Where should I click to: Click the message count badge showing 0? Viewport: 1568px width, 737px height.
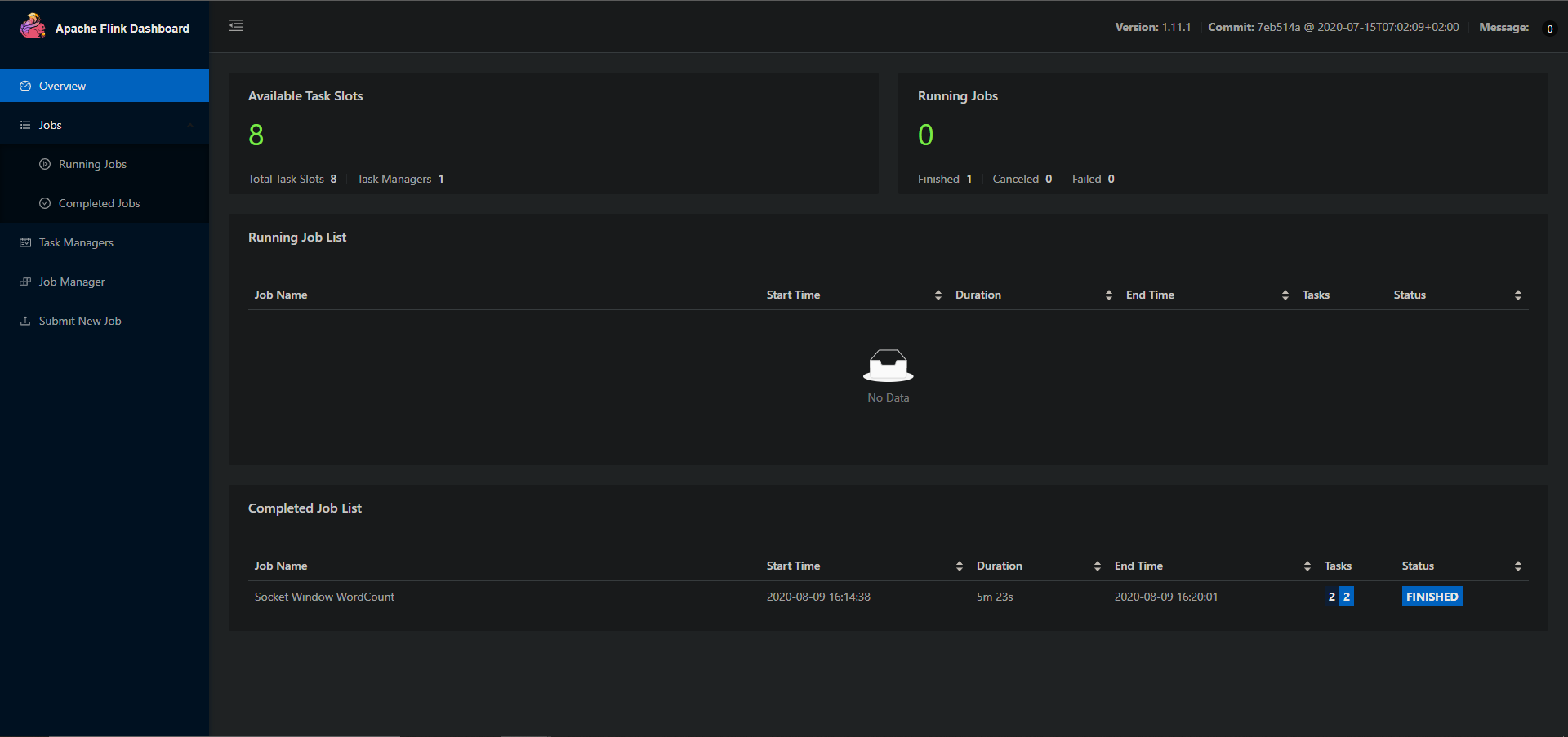(x=1549, y=29)
